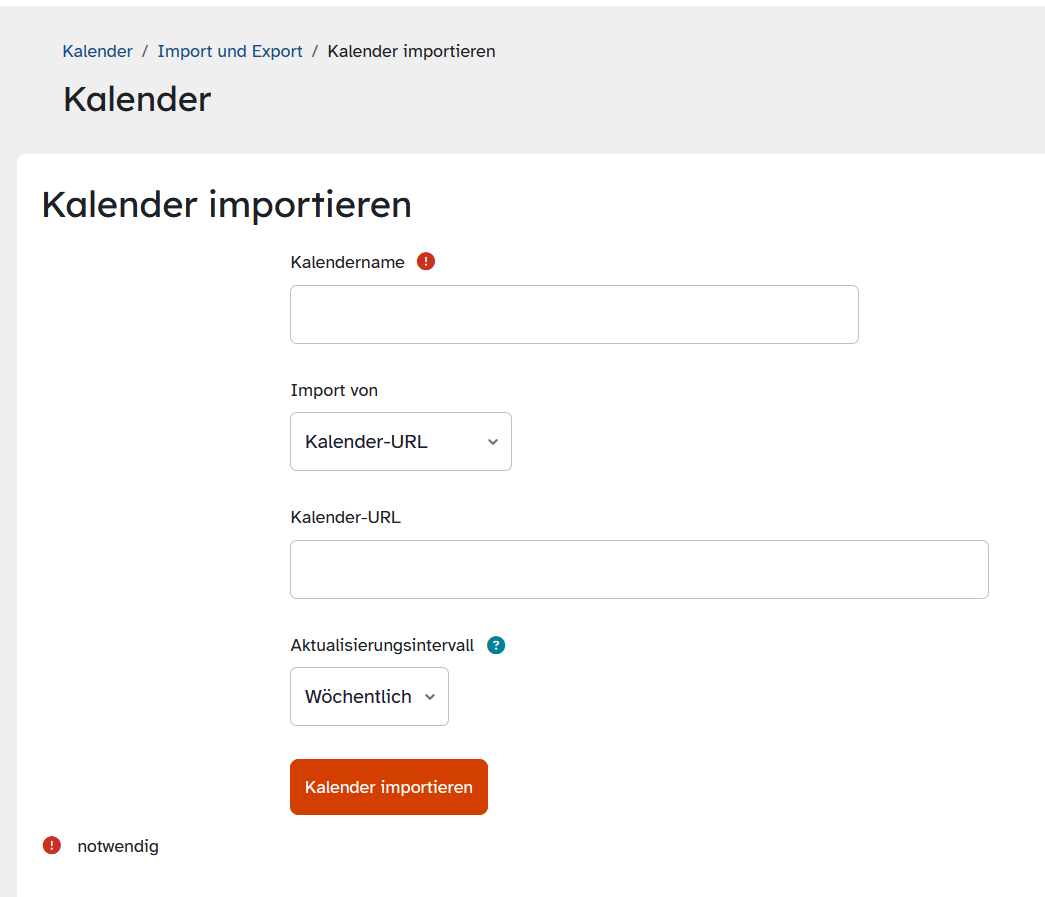
Task: Open the Aktualisierungsintervall help icon
Action: pyautogui.click(x=496, y=645)
